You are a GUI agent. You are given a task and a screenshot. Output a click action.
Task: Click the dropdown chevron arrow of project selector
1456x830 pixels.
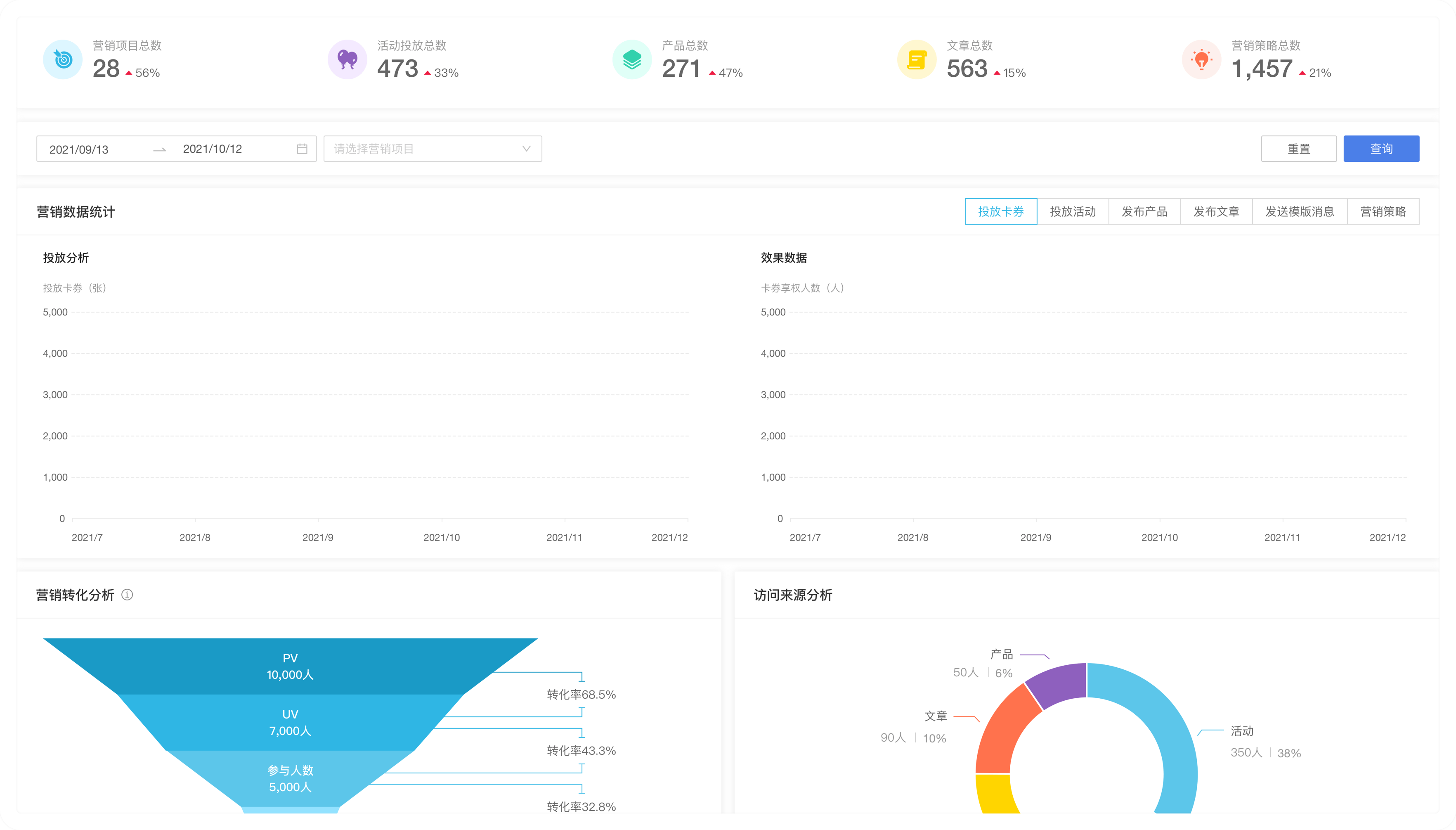526,149
